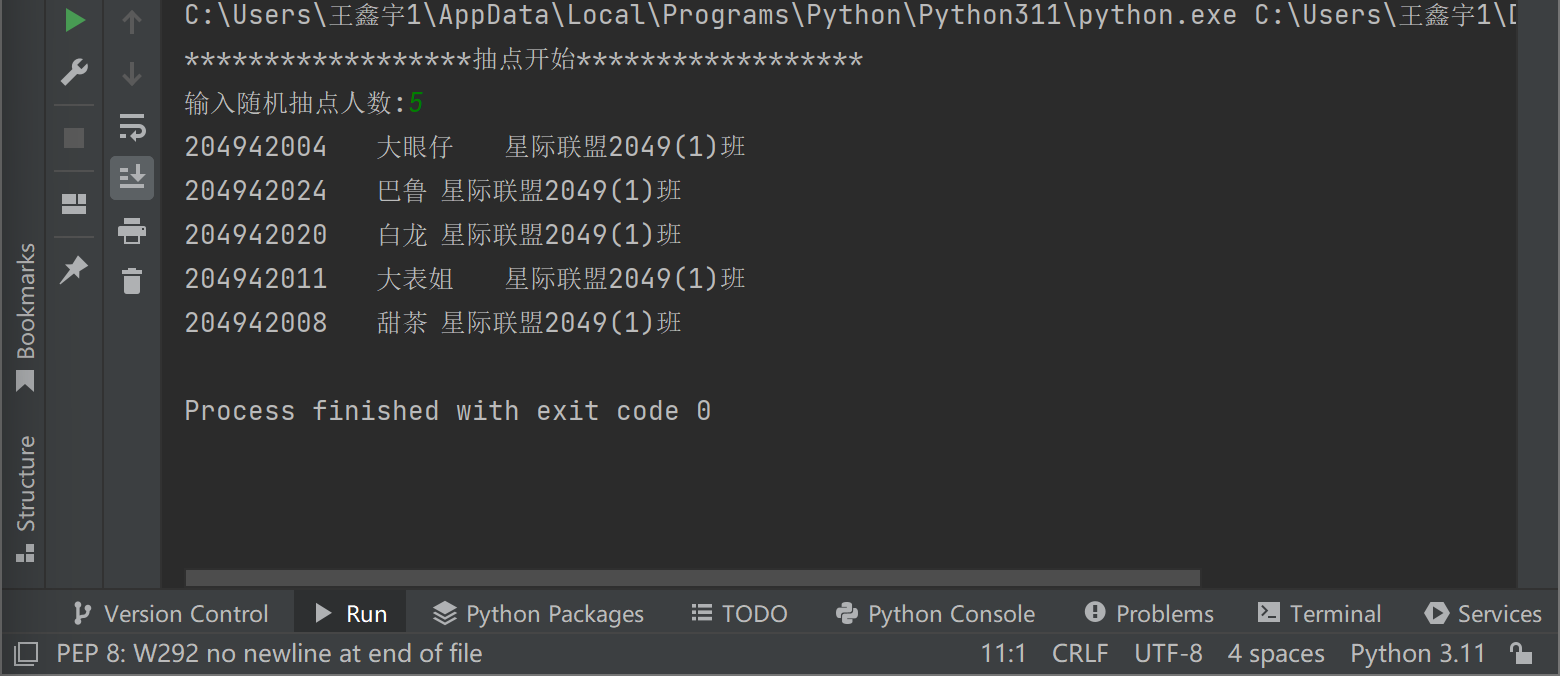Click the up arrow in the console toolbar
Viewport: 1560px width, 676px height.
132,22
